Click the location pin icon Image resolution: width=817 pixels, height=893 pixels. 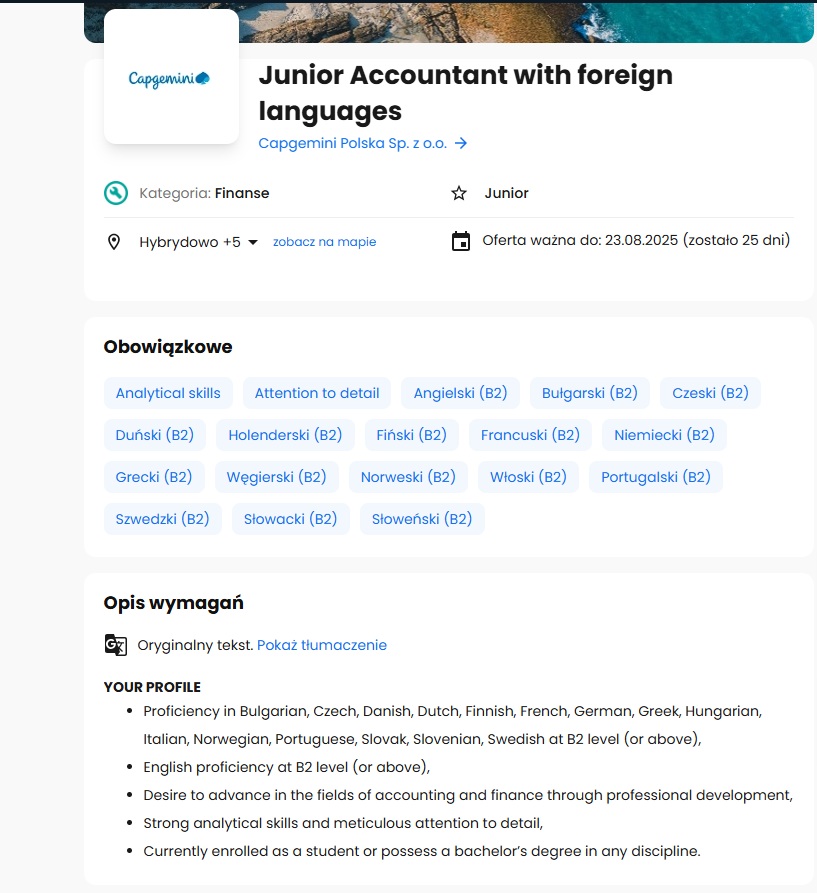coord(114,242)
